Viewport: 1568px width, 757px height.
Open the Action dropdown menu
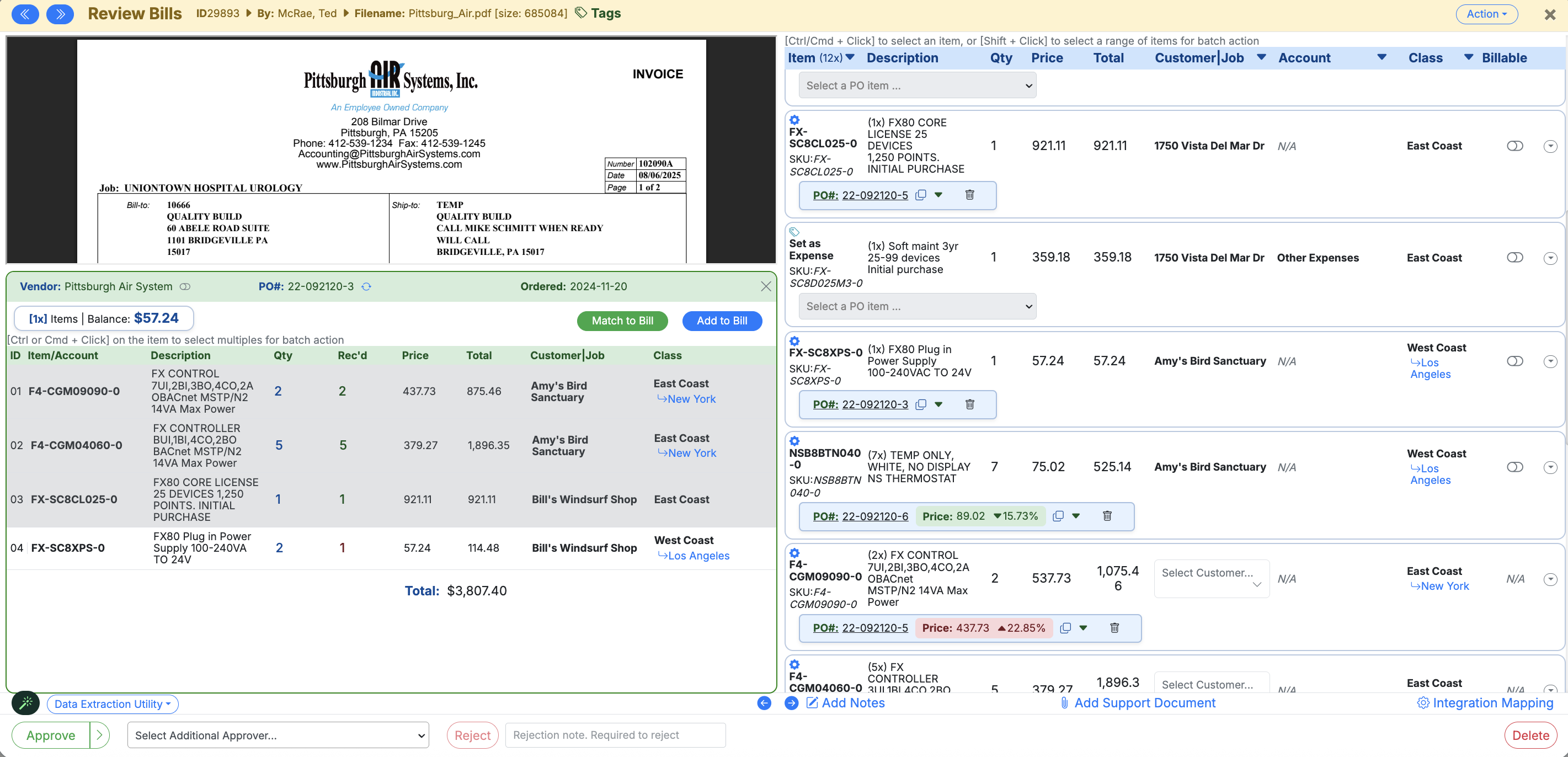[1486, 14]
